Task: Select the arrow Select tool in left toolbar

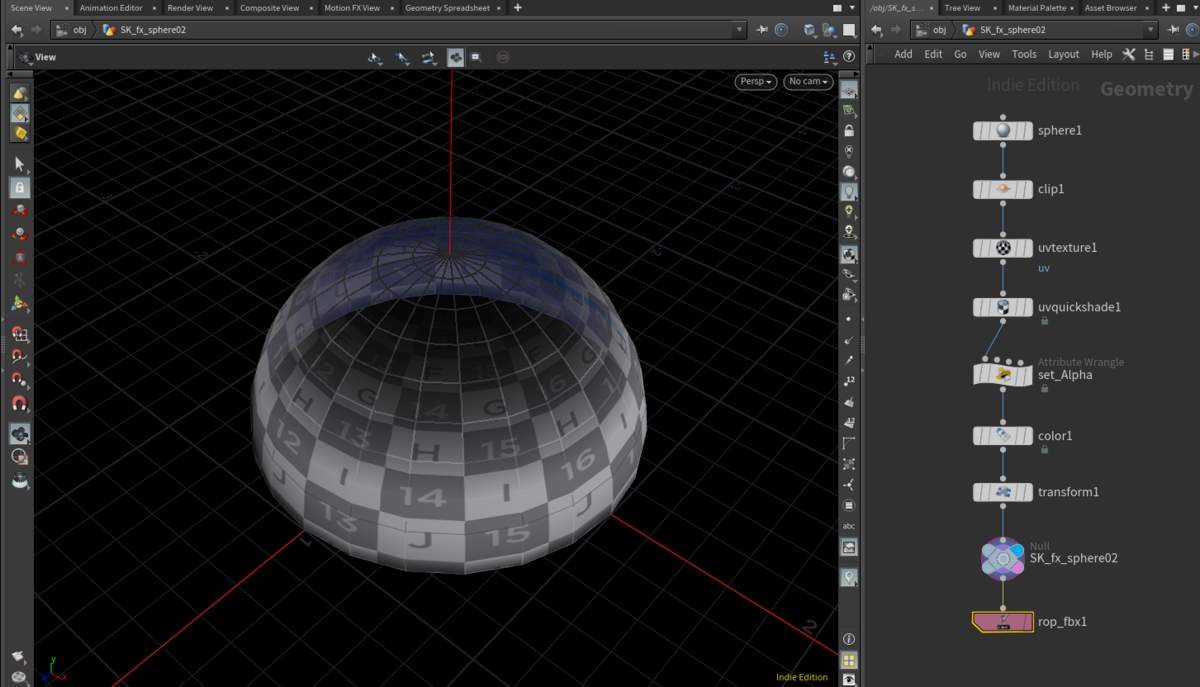Action: click(x=19, y=164)
